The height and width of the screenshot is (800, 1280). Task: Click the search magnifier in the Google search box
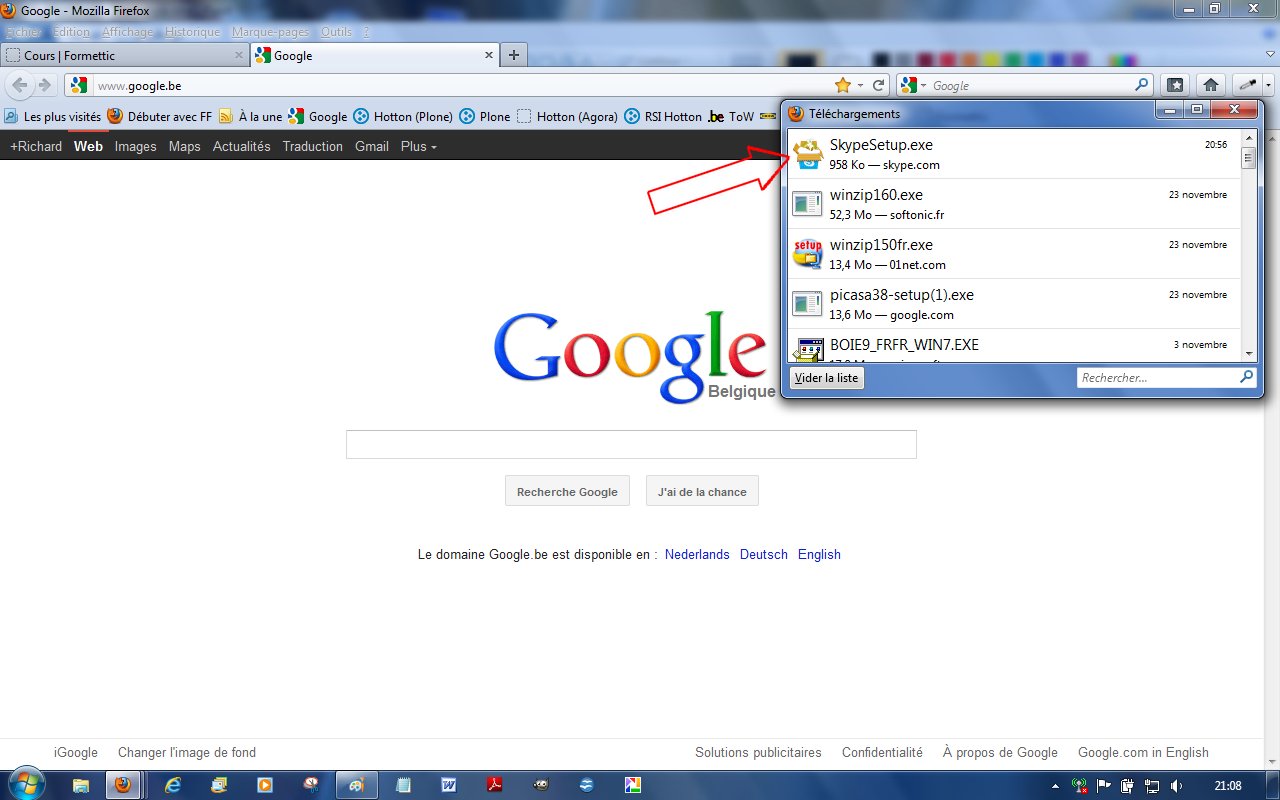tap(1141, 85)
